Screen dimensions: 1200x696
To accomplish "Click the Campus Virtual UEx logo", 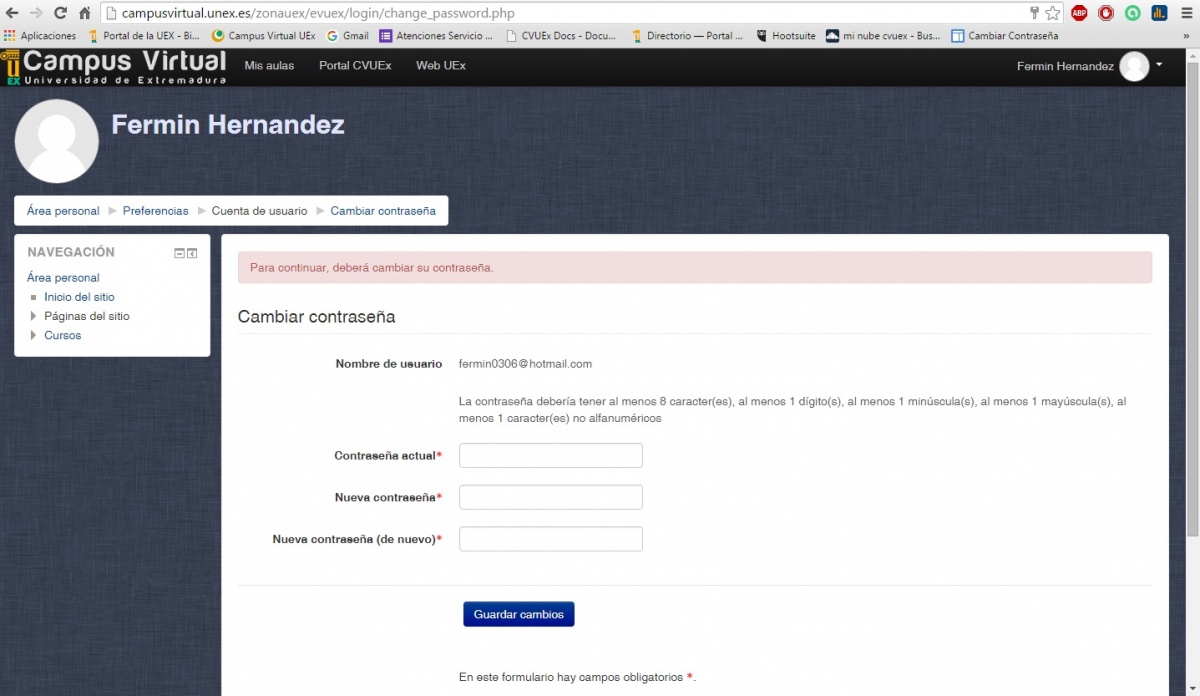I will coord(113,66).
